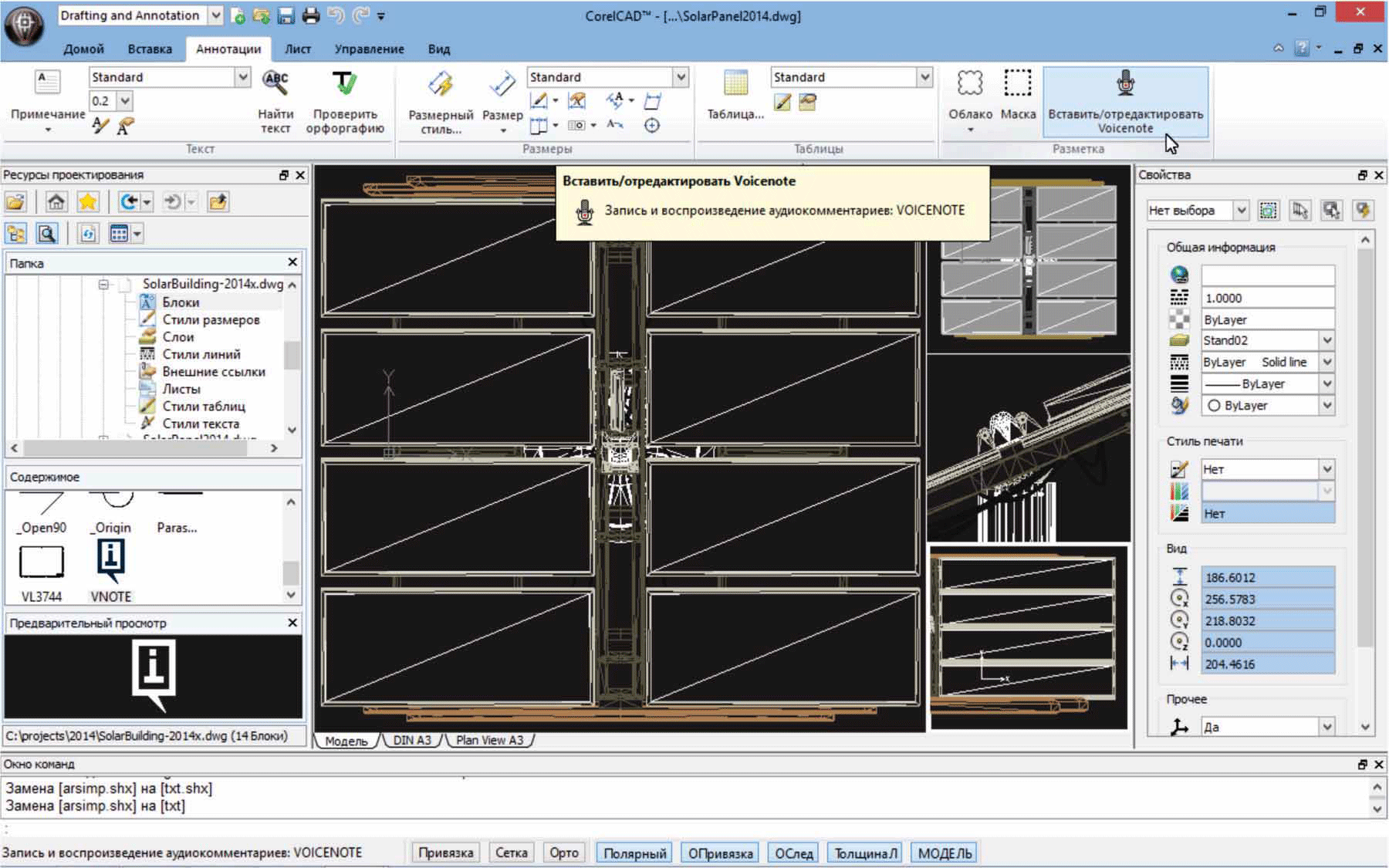Toggle the Полярный tracking button
Image resolution: width=1389 pixels, height=868 pixels.
tap(634, 853)
